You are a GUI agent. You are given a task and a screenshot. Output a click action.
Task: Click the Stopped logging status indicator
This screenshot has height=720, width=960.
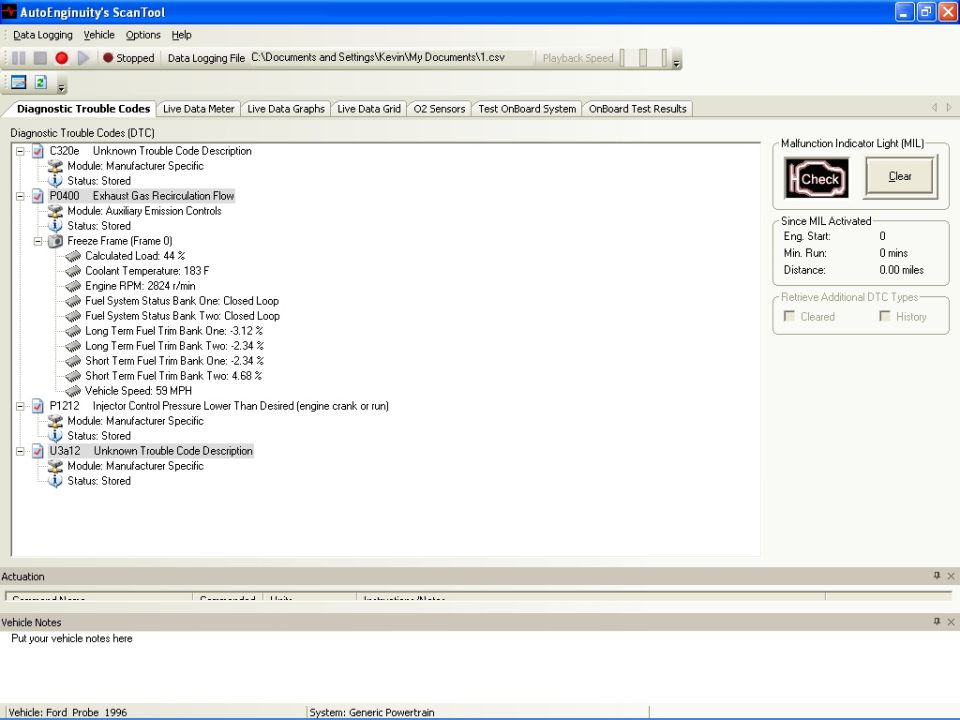tap(129, 58)
